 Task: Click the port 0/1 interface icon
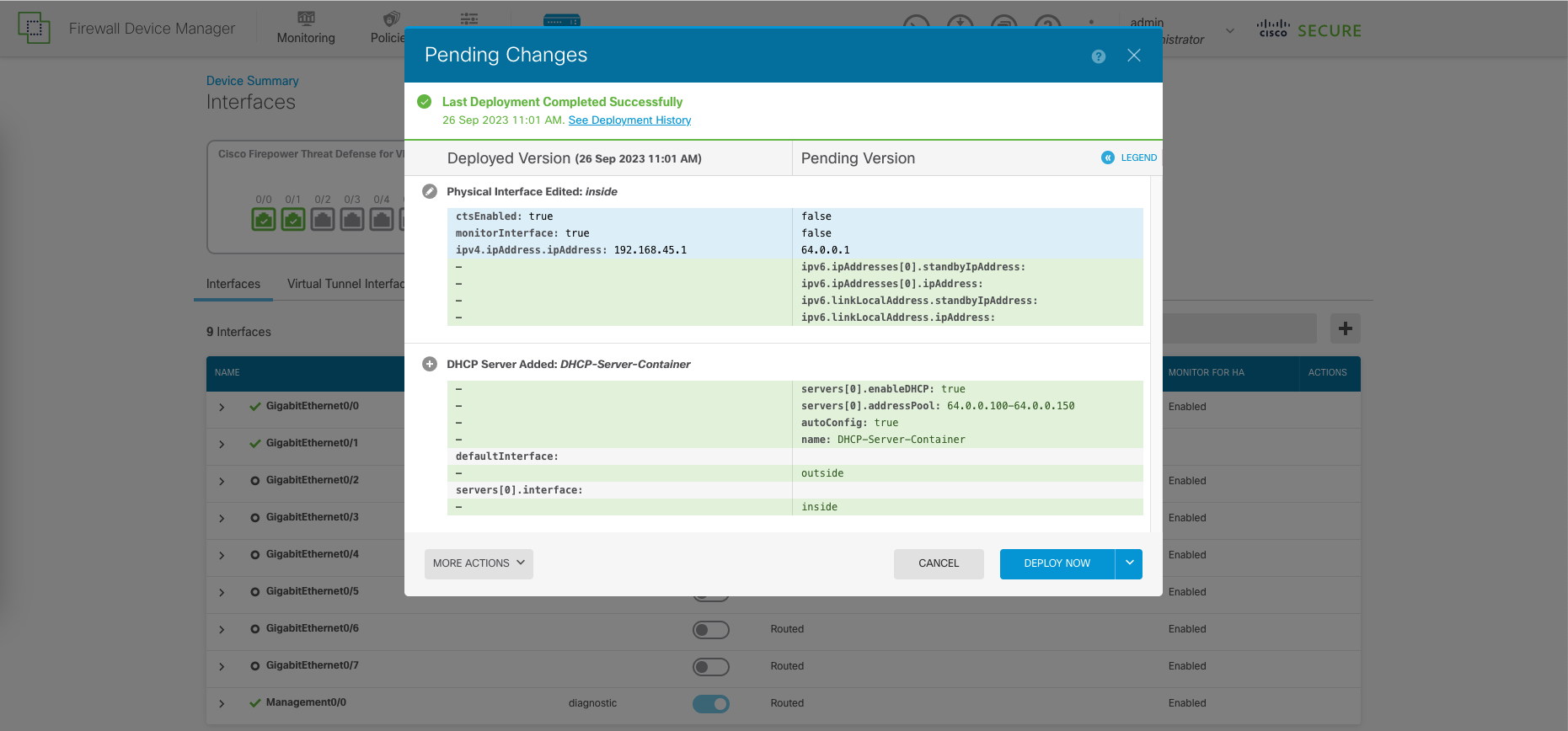coord(293,220)
